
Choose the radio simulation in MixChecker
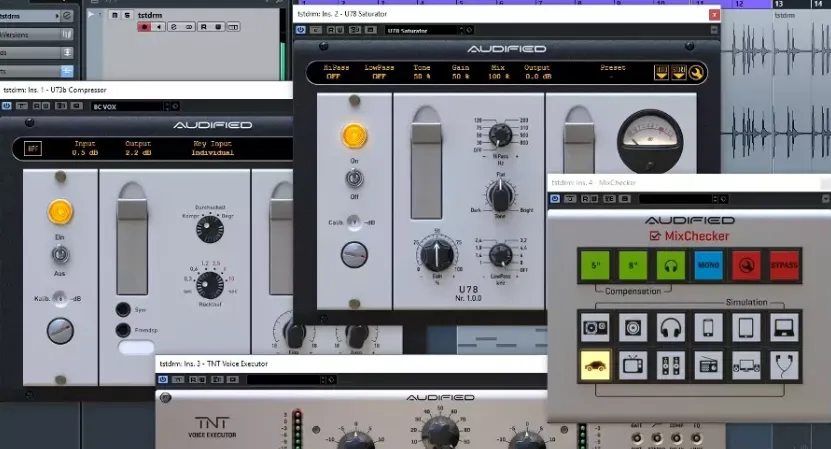click(x=708, y=365)
